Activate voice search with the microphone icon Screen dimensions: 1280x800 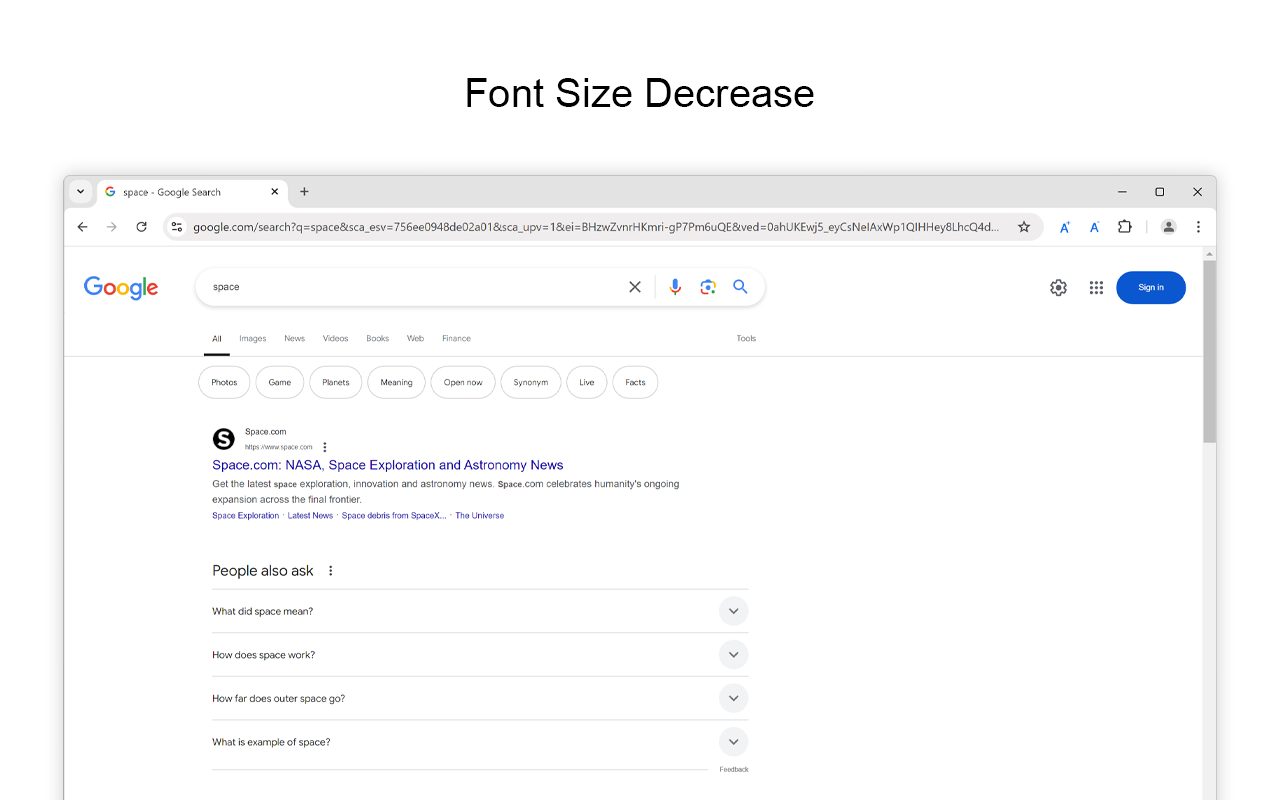click(675, 286)
